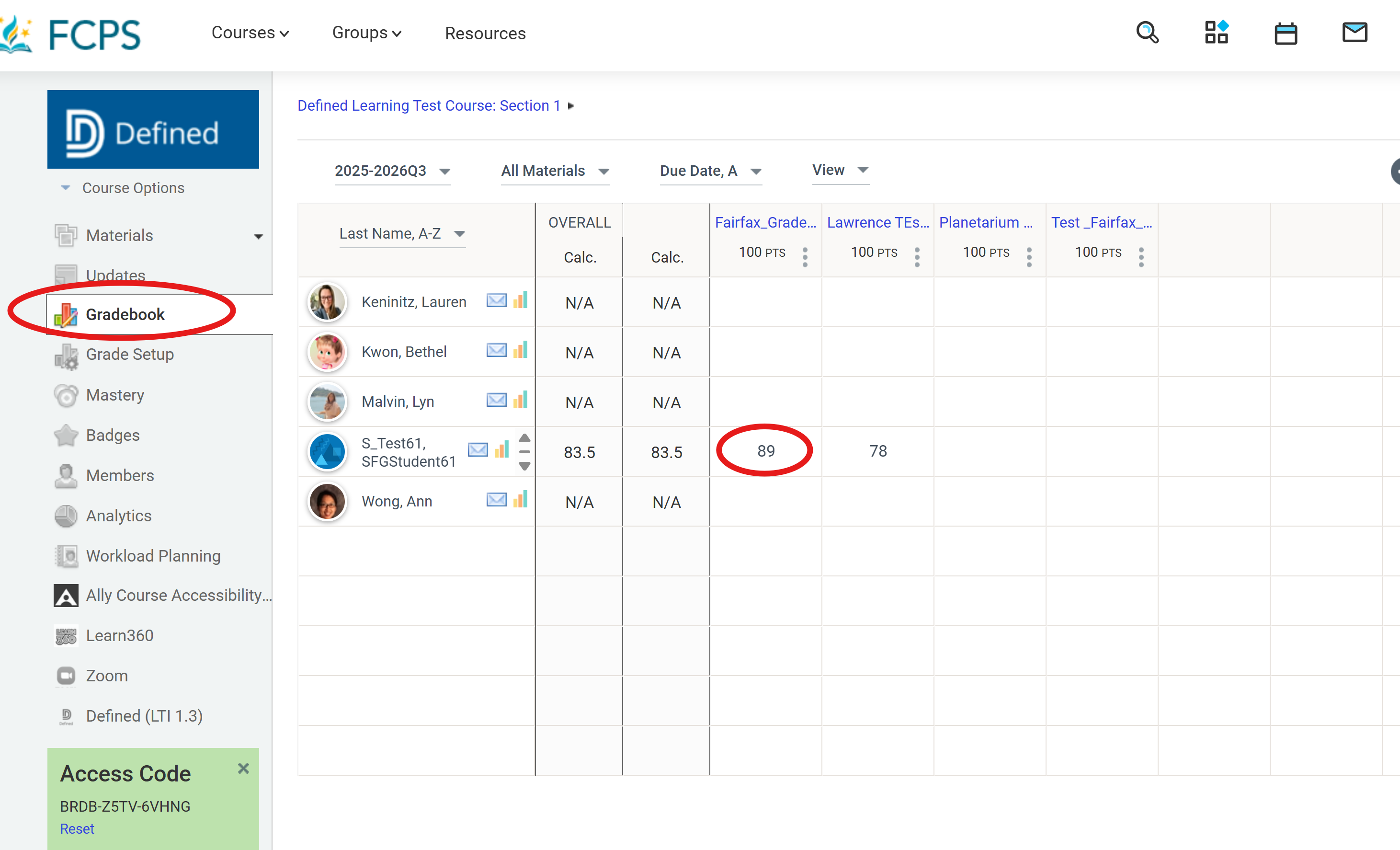Viewport: 1400px width, 850px height.
Task: View Kwon, Bethel's chart icon
Action: (x=521, y=349)
